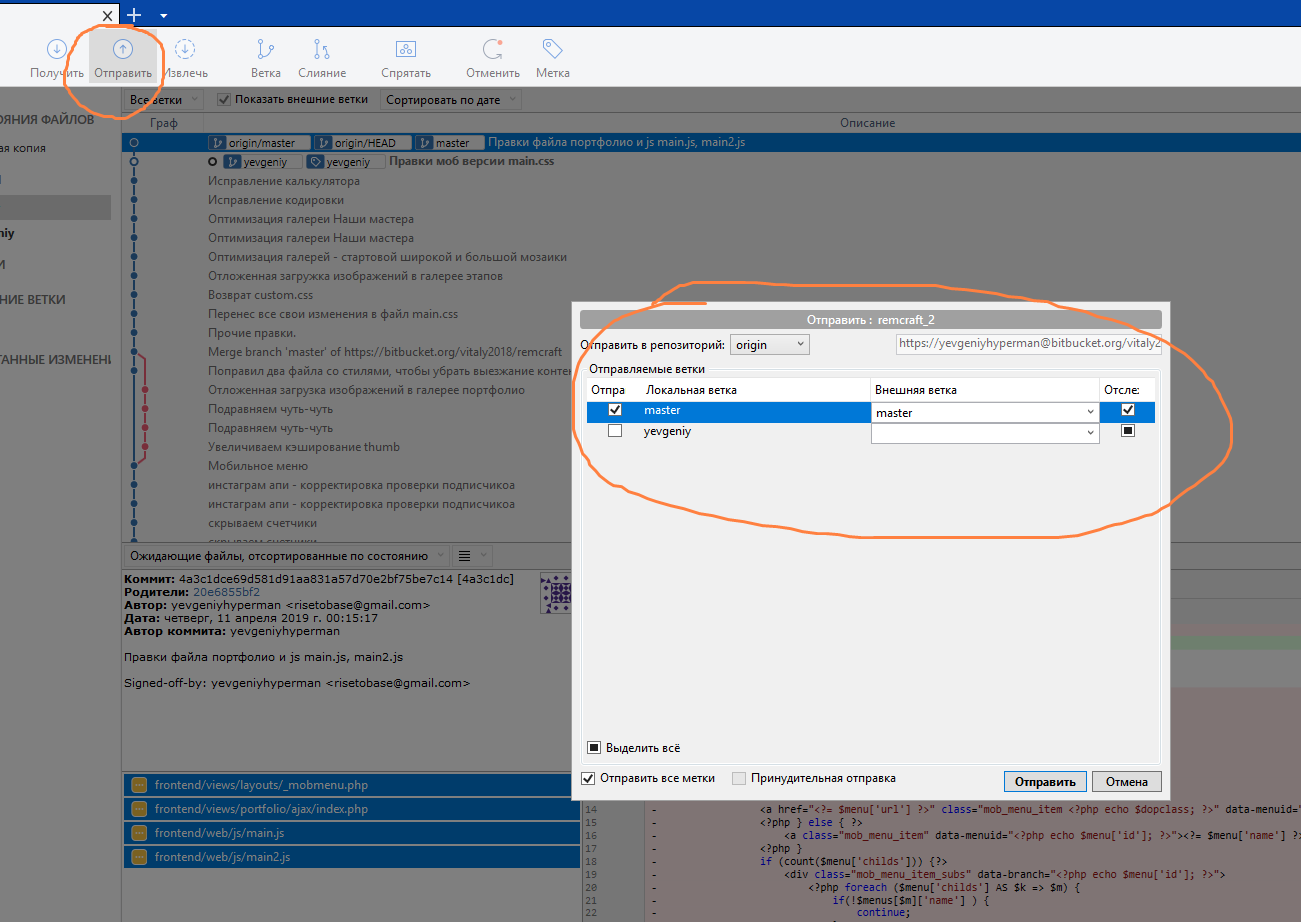Screen dimensions: 1301x922
Task: Click modified icon next to main.js
Action: (139, 833)
